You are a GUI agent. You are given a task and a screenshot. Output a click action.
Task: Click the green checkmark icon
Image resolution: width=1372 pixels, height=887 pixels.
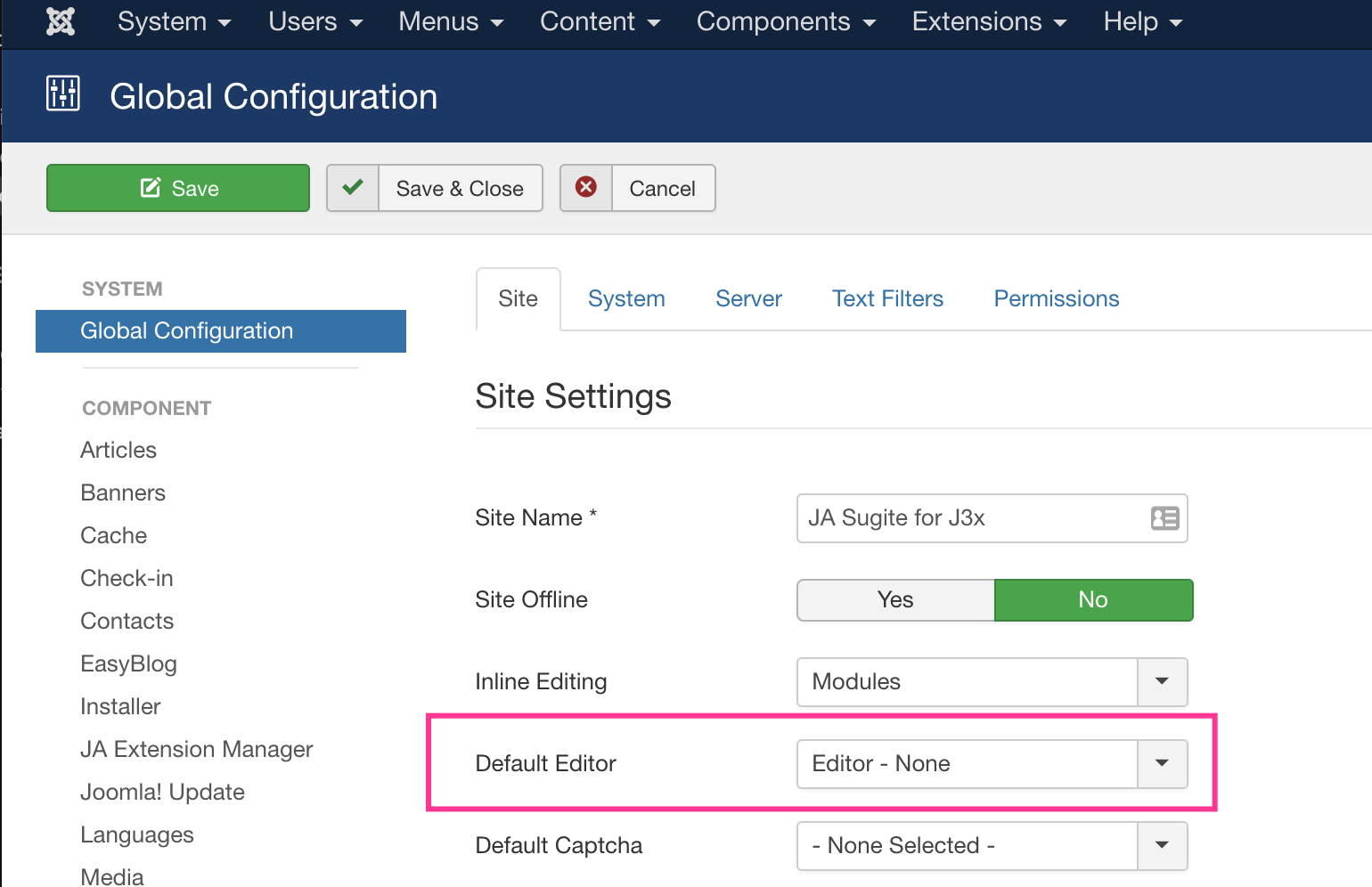coord(353,188)
